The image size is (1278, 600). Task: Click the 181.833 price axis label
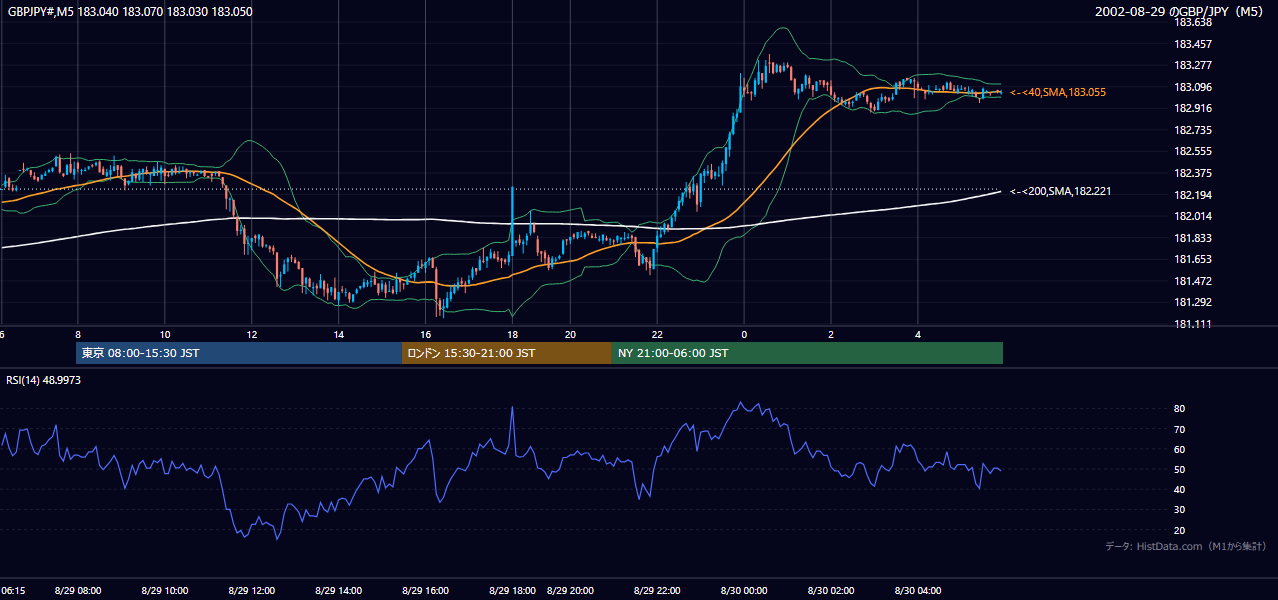coord(1192,238)
